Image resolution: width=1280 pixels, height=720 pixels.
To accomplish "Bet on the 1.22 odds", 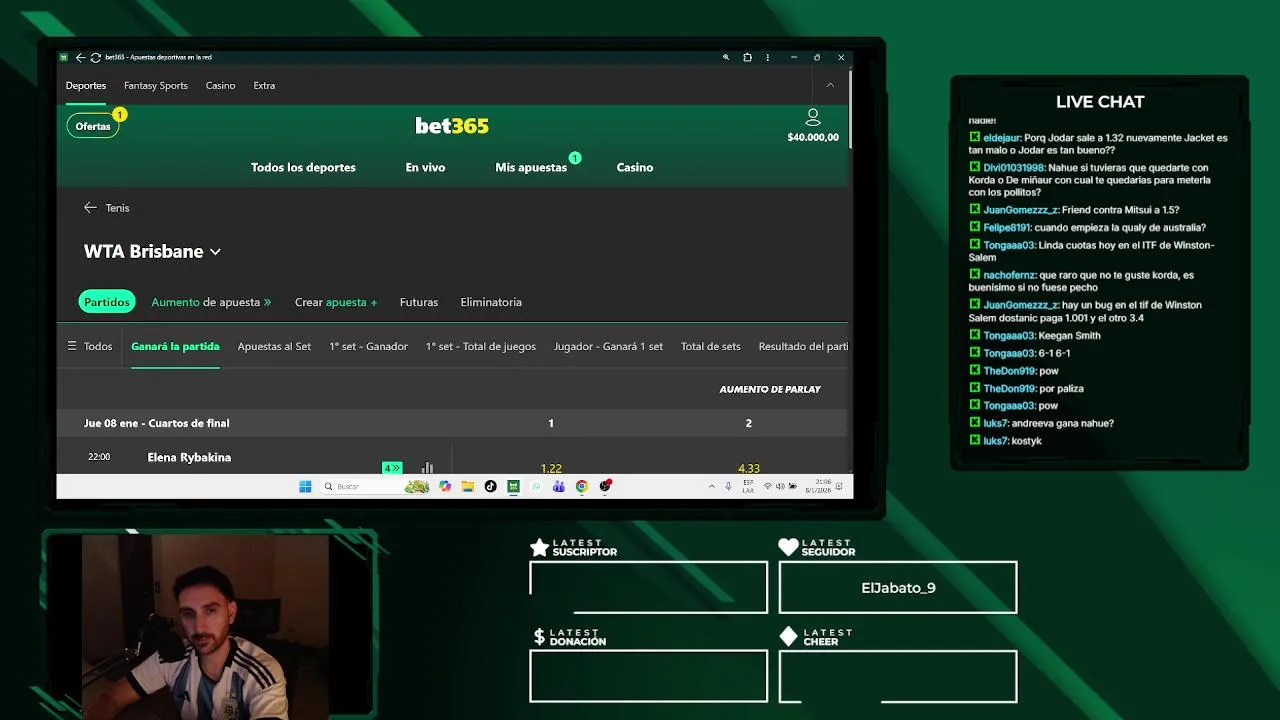I will [551, 468].
